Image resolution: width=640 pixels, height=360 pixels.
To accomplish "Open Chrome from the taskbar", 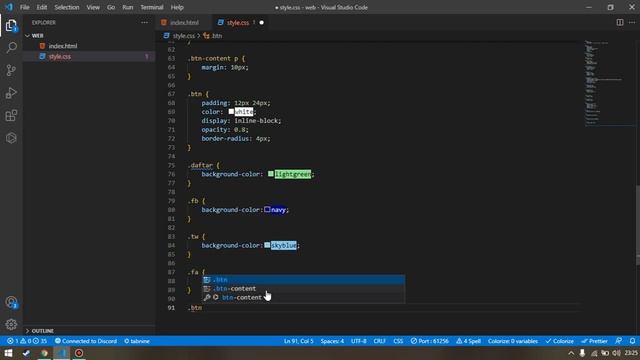I will [x=44, y=353].
